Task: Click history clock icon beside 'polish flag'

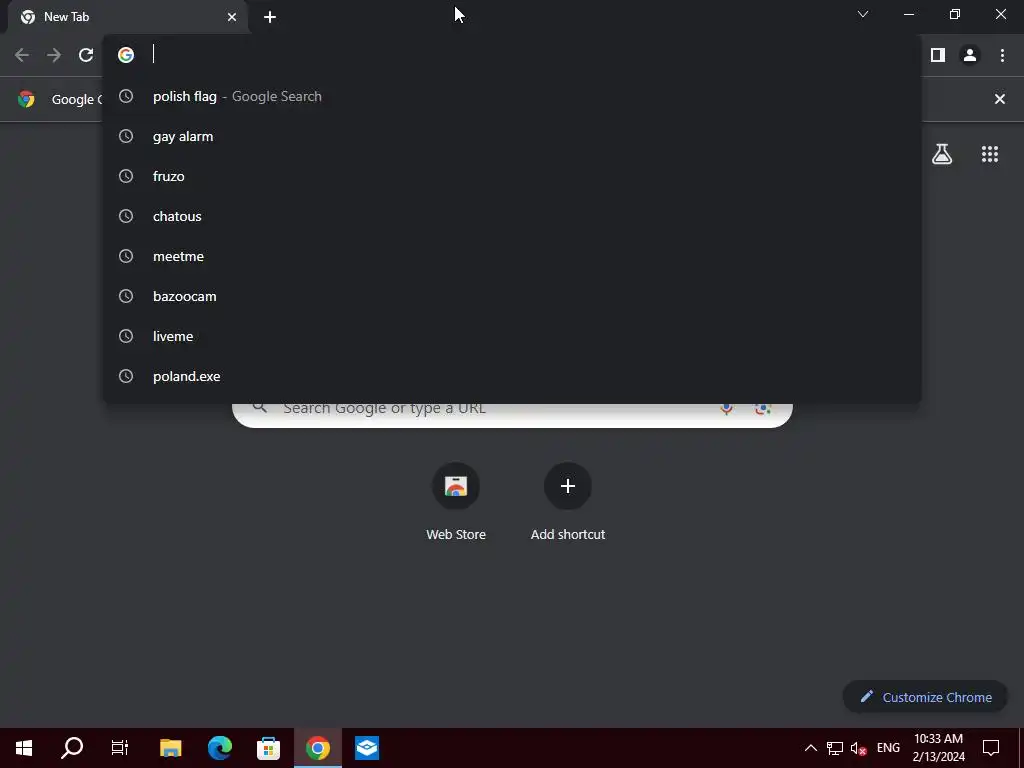Action: tap(126, 97)
